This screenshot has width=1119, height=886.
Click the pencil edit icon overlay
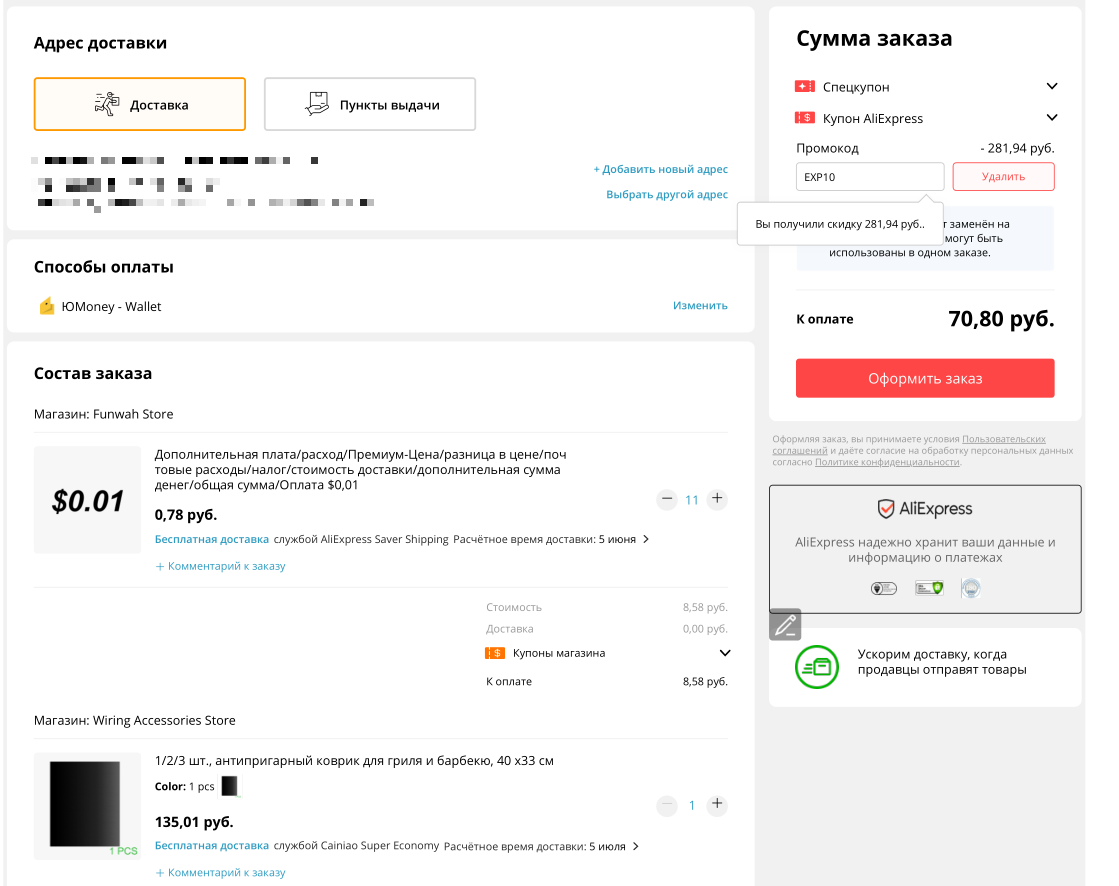tap(785, 625)
